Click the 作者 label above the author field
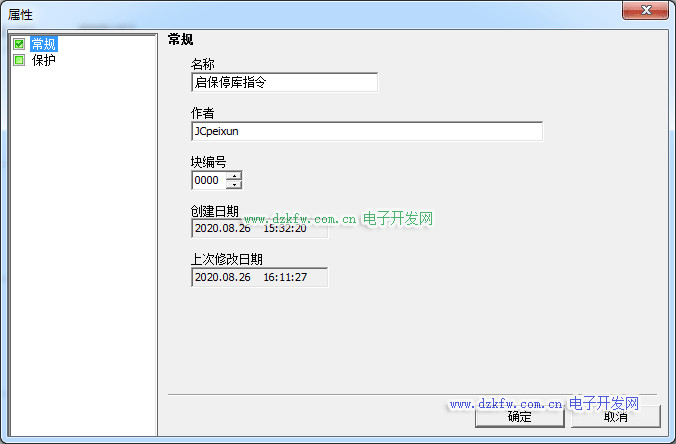The image size is (676, 444). [x=203, y=113]
